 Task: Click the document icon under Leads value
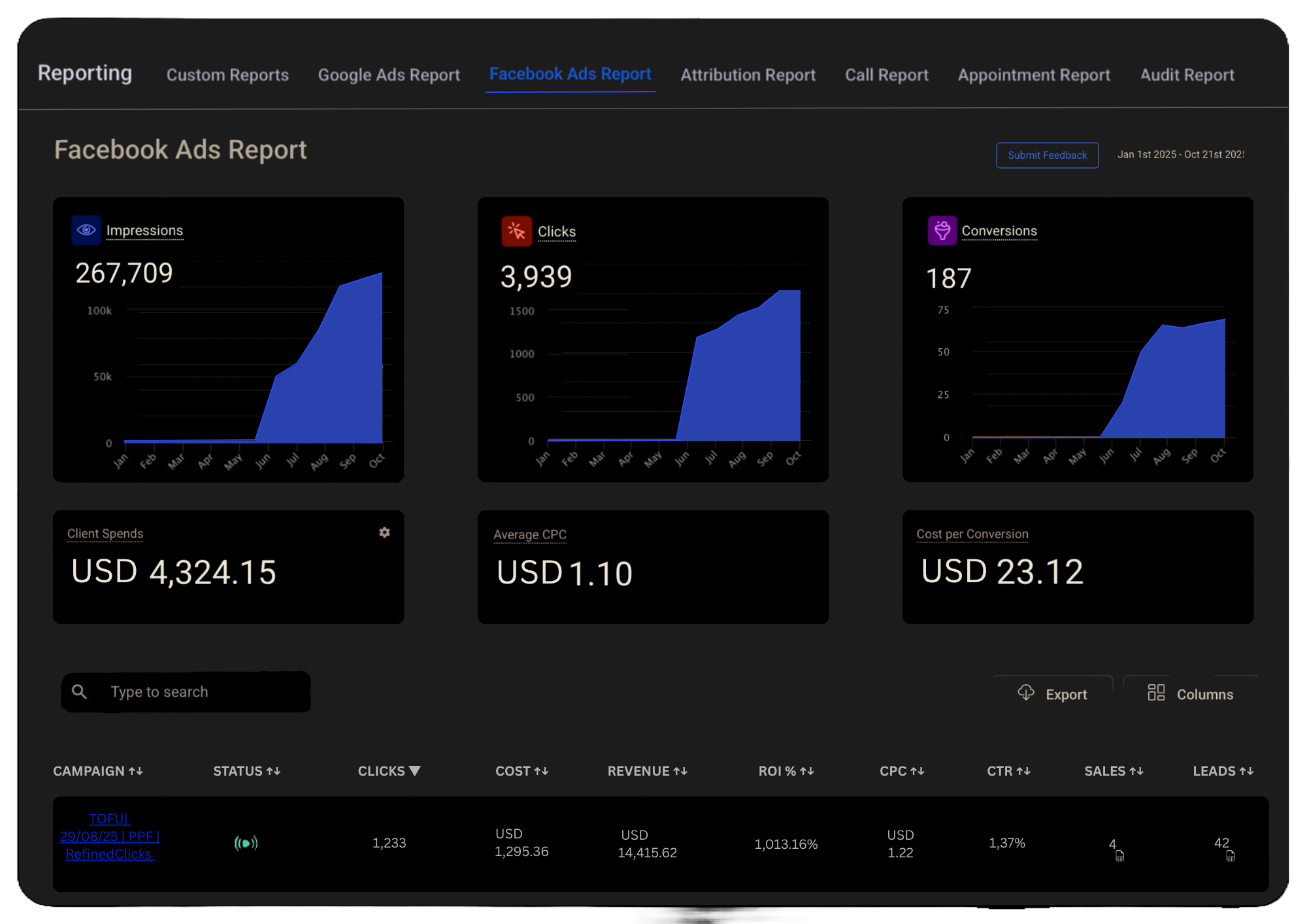pos(1230,856)
